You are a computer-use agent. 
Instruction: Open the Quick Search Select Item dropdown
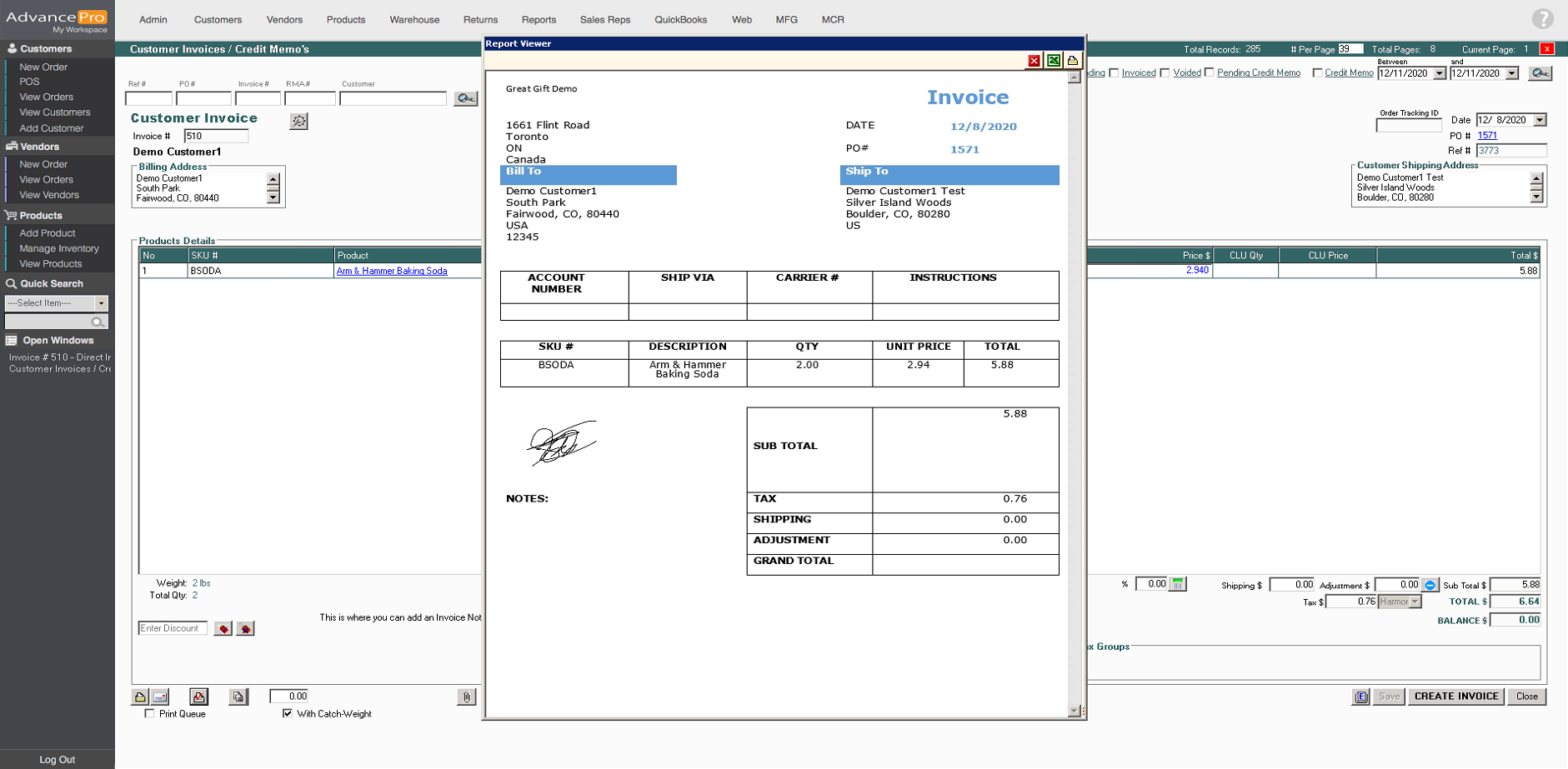pos(101,303)
